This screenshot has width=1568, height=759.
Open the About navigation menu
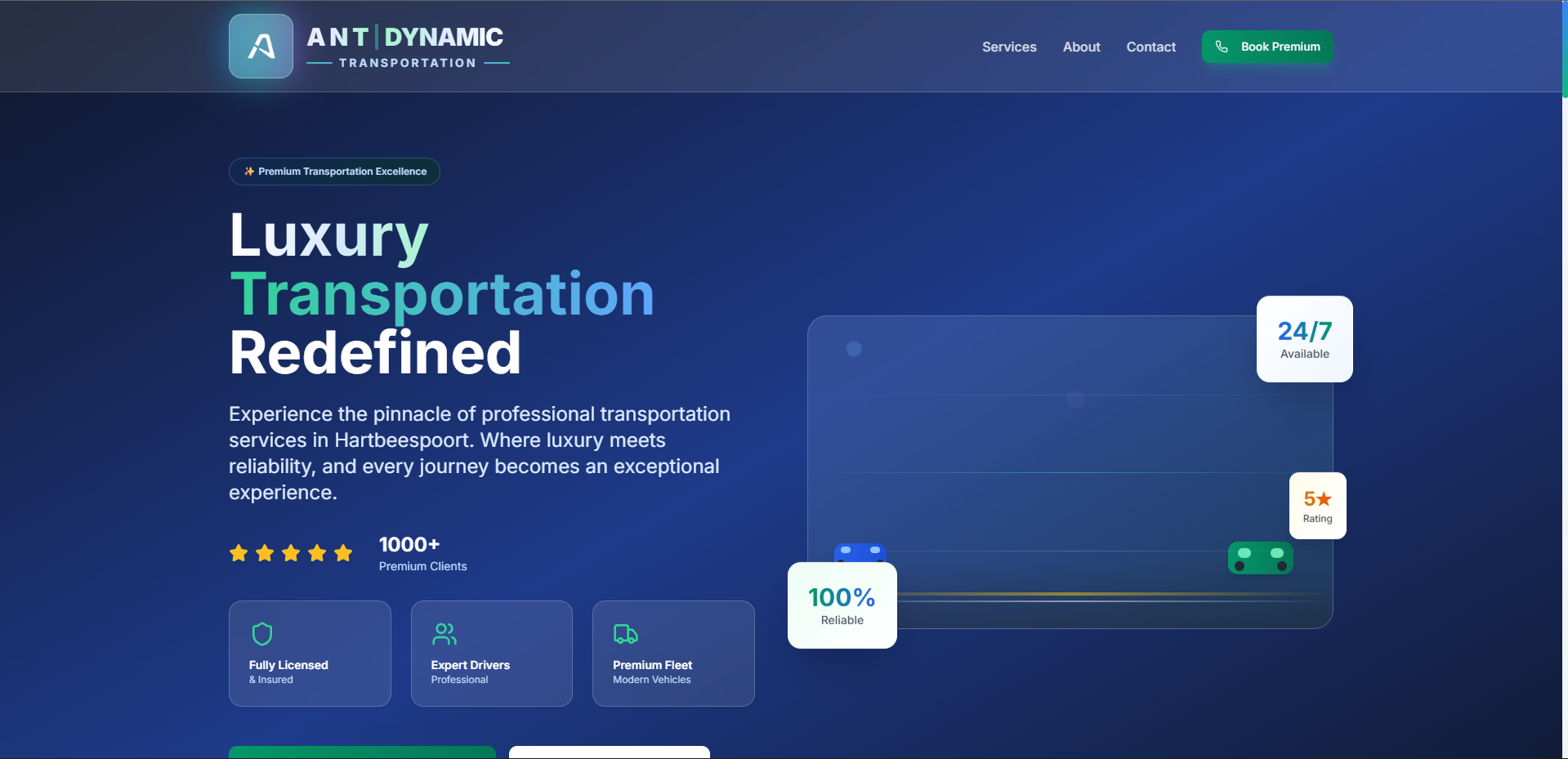[x=1080, y=47]
